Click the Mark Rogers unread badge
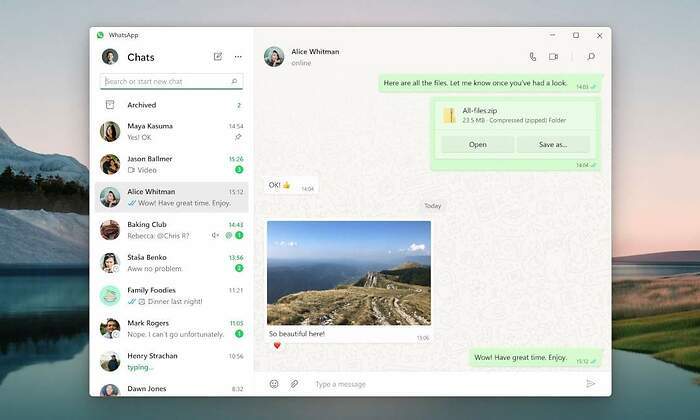This screenshot has height=420, width=700. 239,333
